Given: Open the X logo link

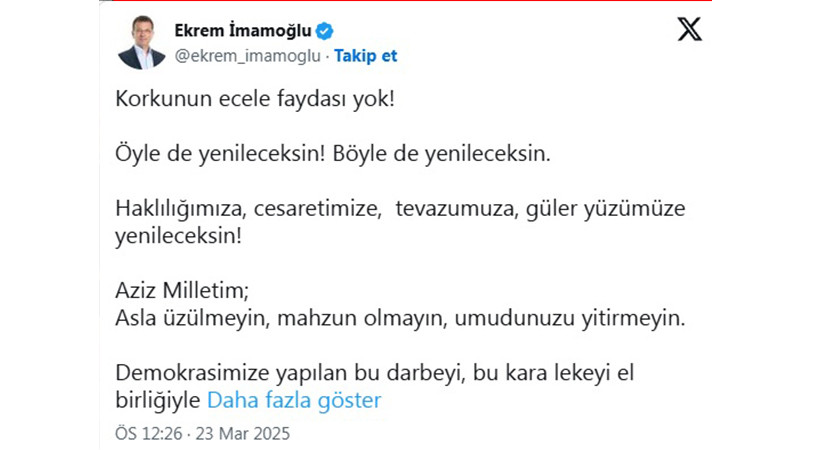Looking at the screenshot, I should 690,29.
